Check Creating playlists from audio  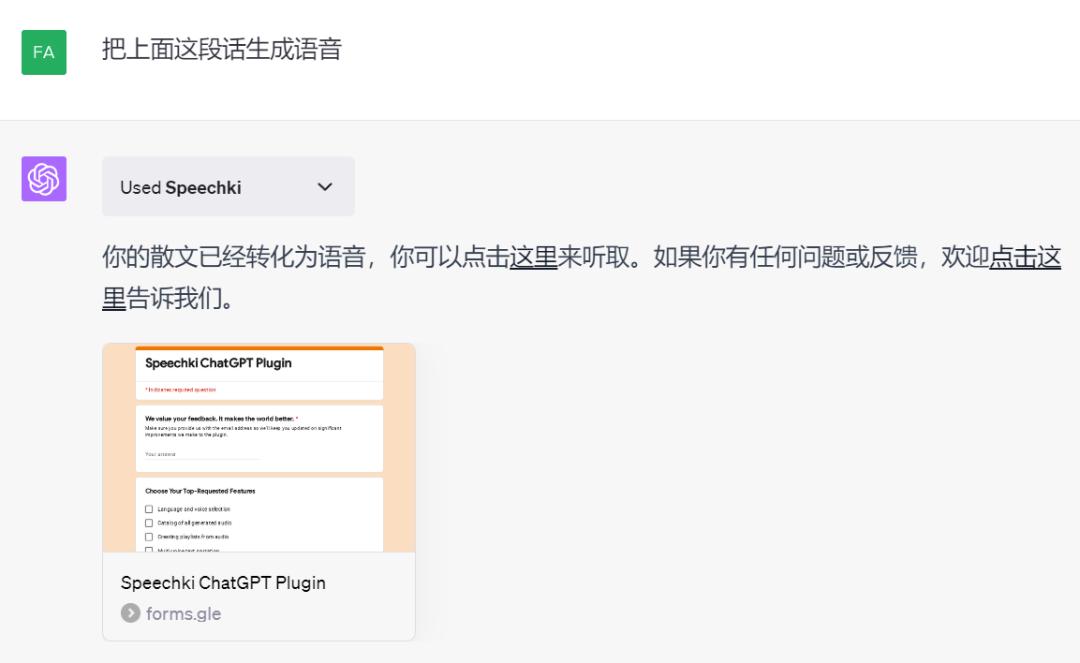(148, 537)
